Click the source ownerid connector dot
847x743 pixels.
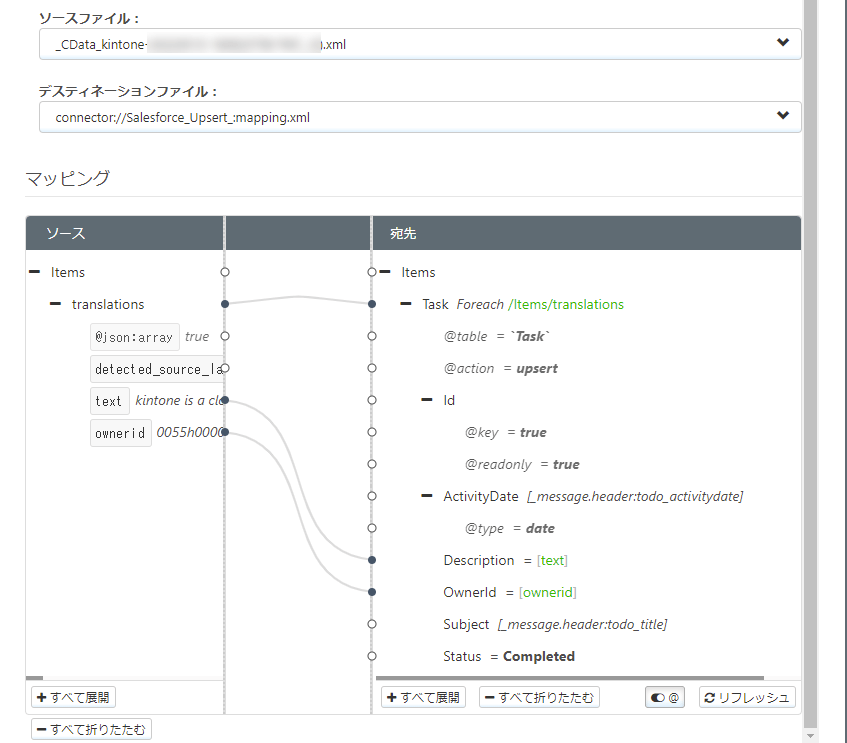225,432
